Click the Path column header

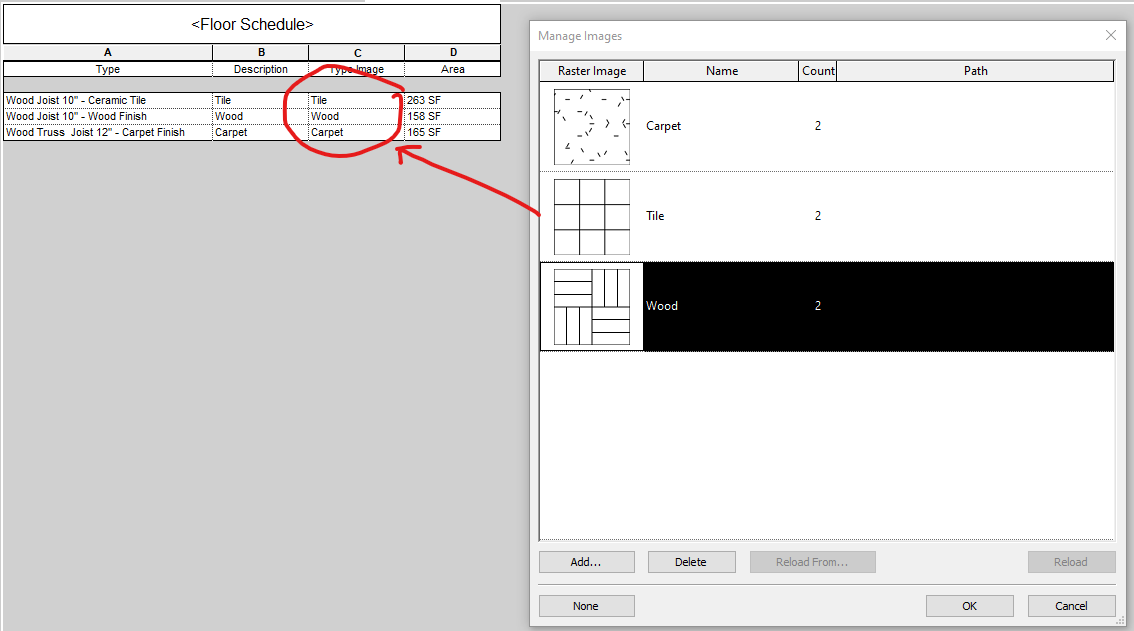(975, 71)
